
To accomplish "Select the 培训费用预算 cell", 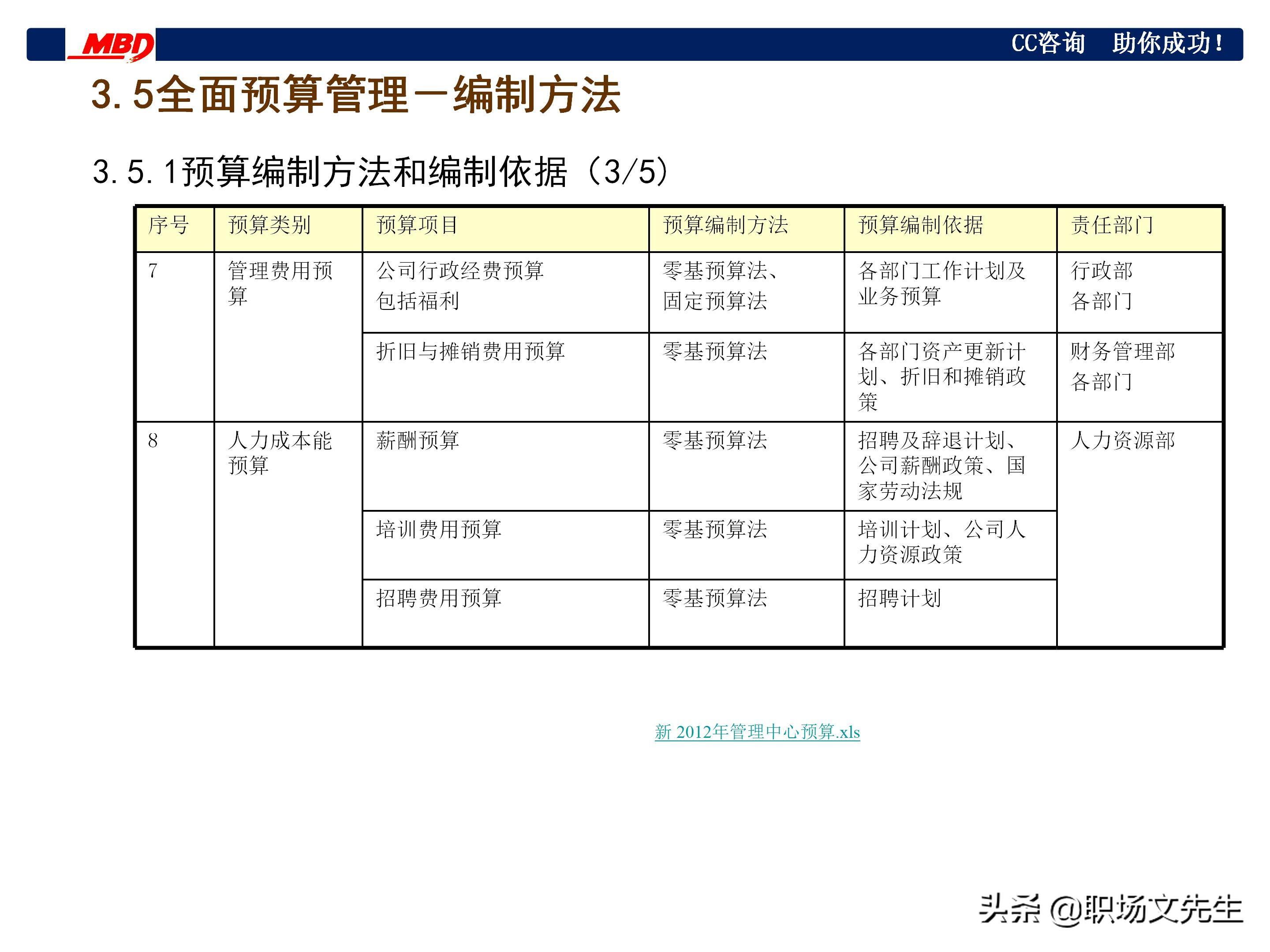I will [506, 545].
